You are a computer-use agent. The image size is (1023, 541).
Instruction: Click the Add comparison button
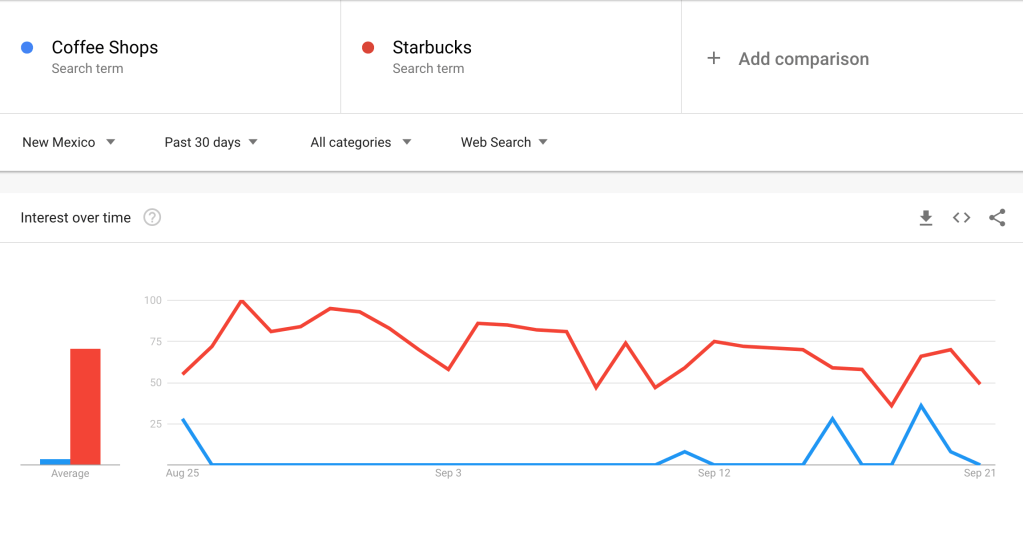(803, 59)
